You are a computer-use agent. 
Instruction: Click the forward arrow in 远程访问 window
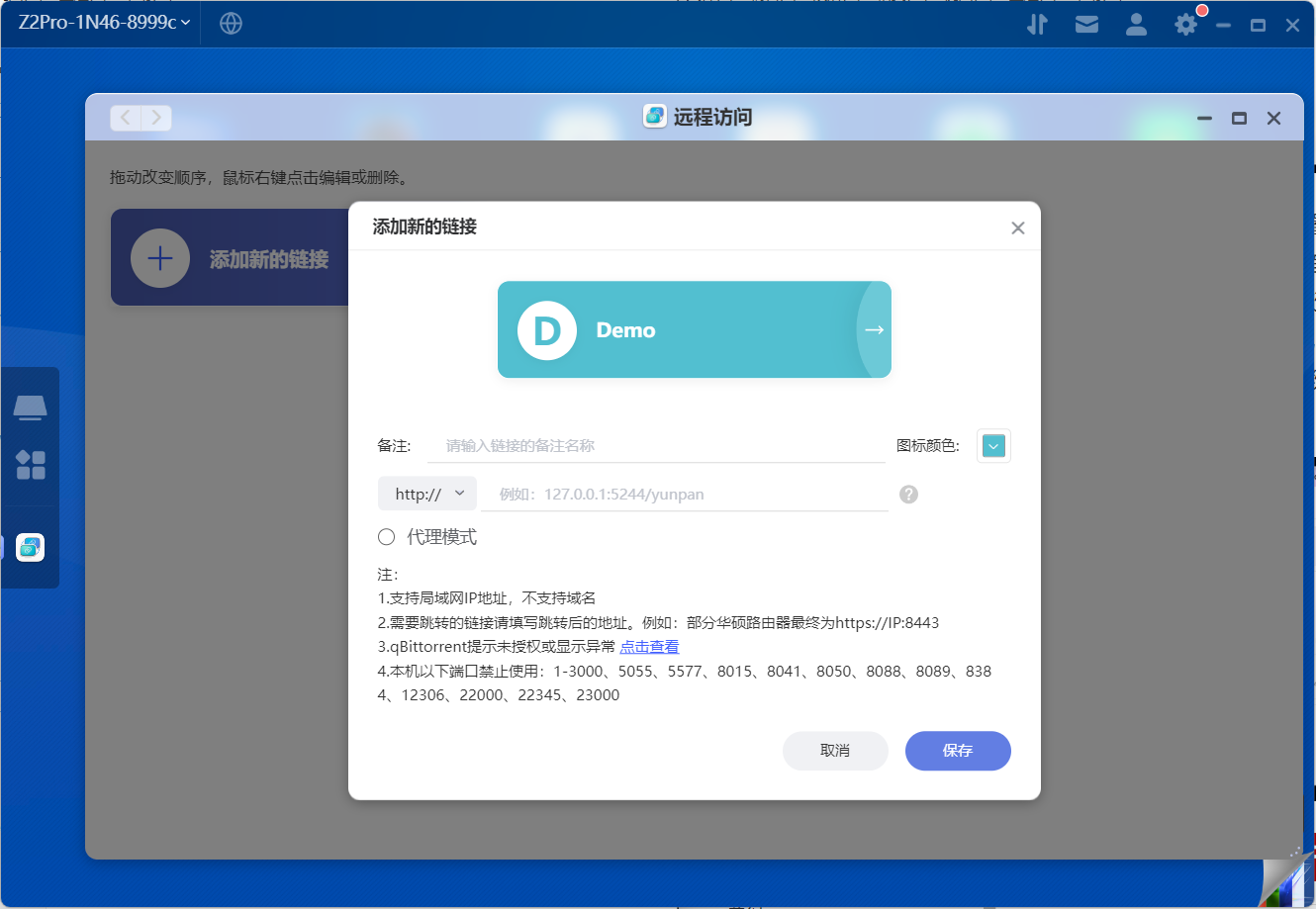[x=156, y=117]
